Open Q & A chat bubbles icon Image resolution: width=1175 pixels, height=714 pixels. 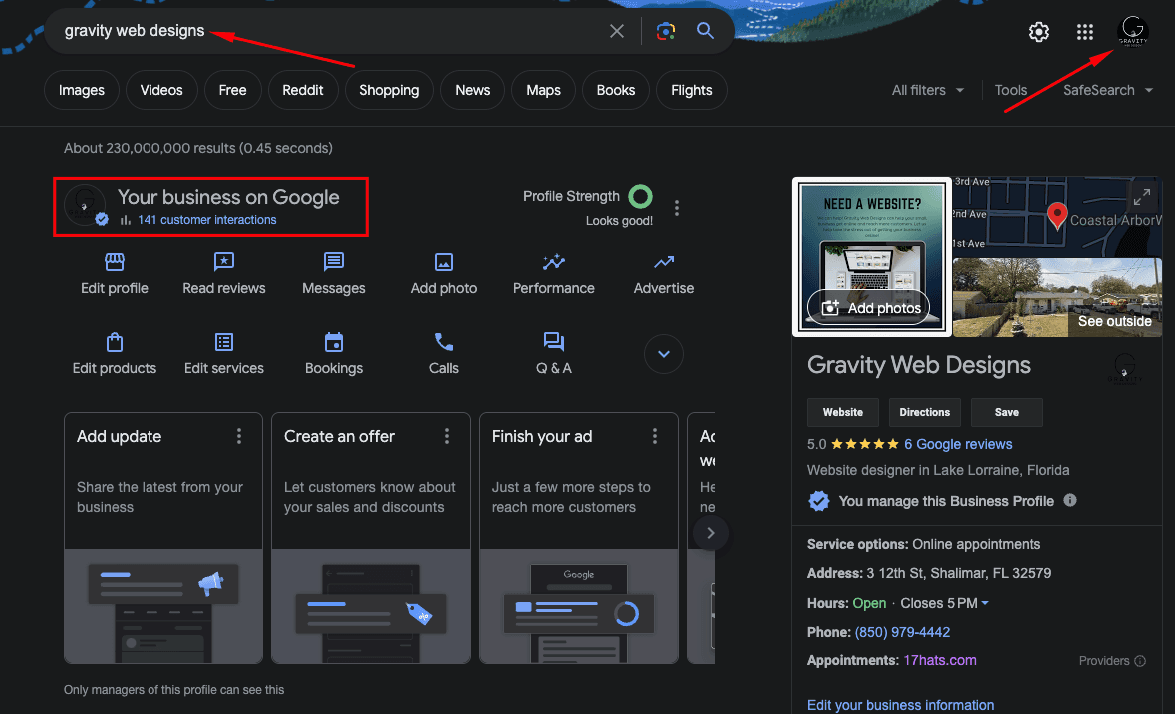(x=554, y=342)
